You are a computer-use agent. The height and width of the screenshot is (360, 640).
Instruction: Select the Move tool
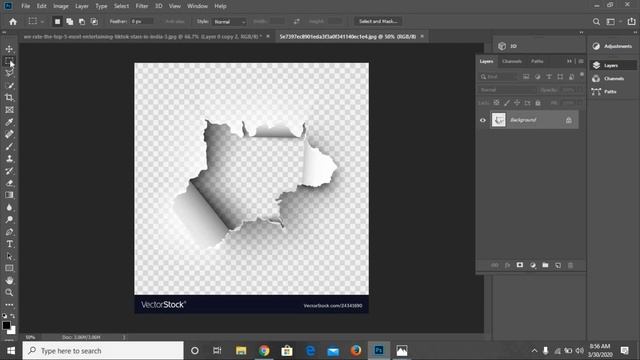pos(9,49)
